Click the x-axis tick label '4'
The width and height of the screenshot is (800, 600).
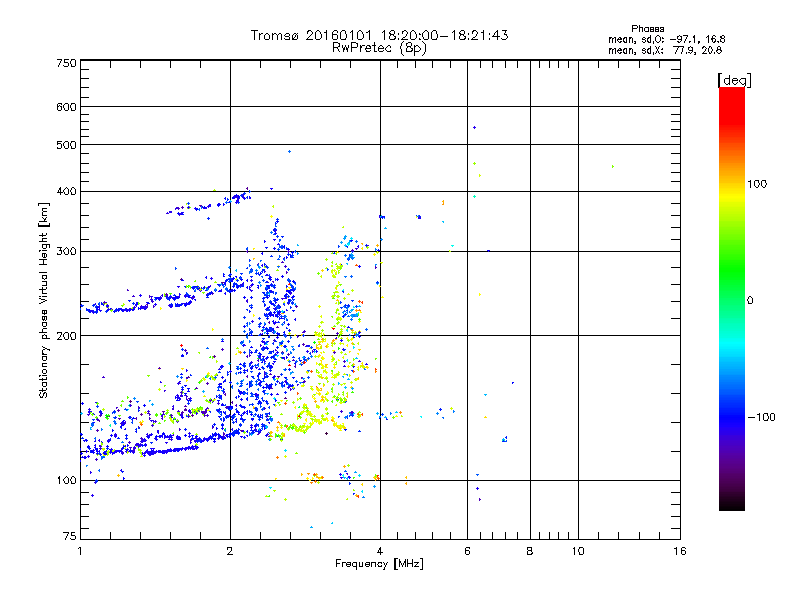380,551
